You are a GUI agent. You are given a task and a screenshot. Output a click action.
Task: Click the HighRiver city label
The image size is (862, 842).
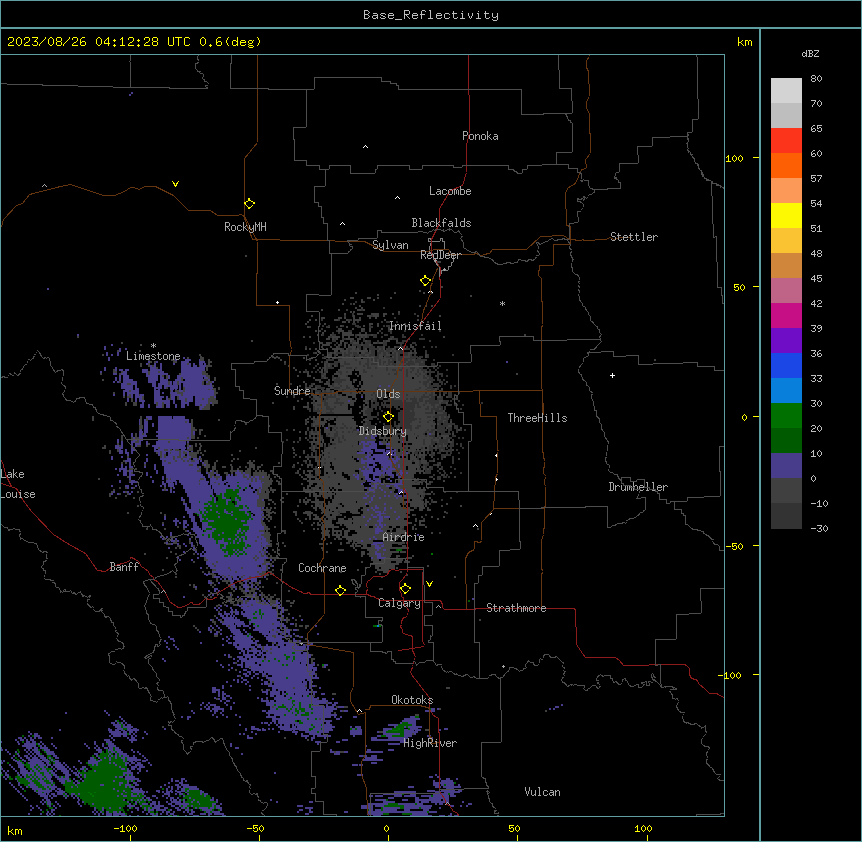pos(430,743)
